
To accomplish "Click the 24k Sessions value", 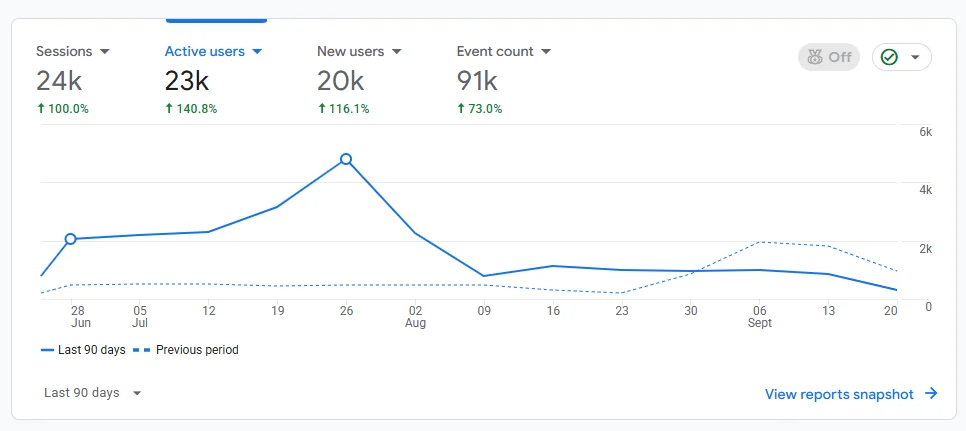I will coord(59,81).
